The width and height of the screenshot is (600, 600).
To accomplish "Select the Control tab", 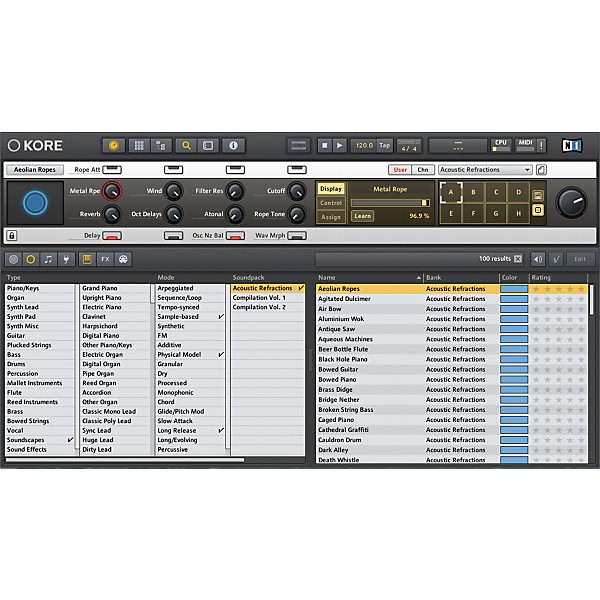I will pos(331,203).
